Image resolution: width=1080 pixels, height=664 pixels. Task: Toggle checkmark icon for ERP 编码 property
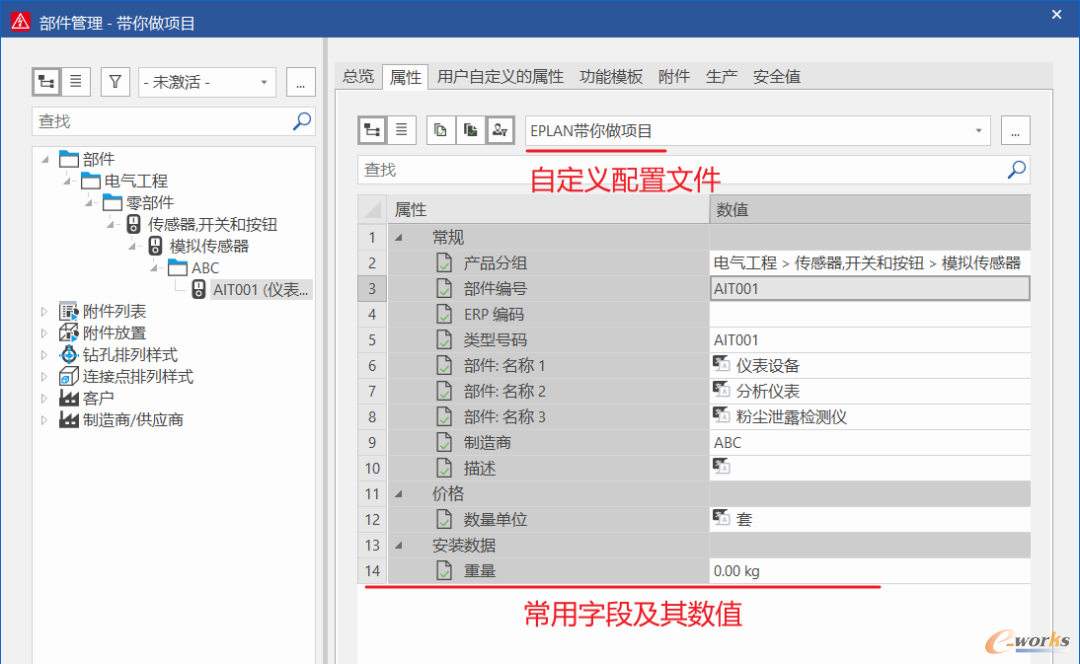click(444, 314)
